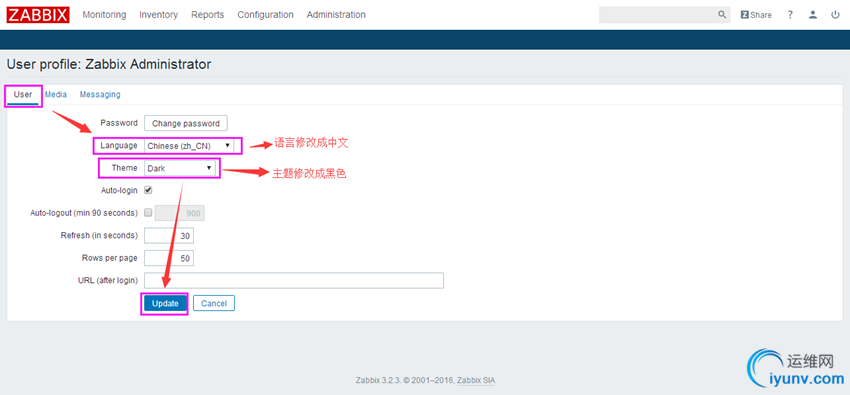Open the Zabbix SIA footer link
This screenshot has height=395, width=850.
pyautogui.click(x=476, y=380)
